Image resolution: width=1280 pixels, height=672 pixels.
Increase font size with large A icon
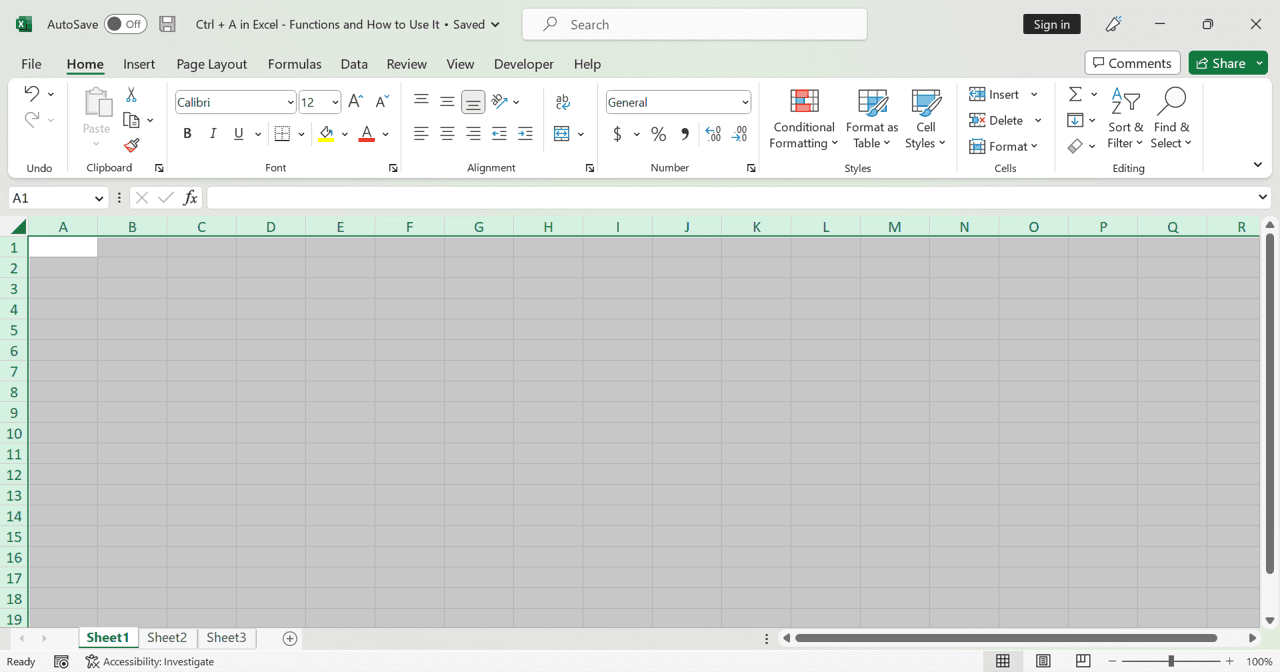click(355, 102)
